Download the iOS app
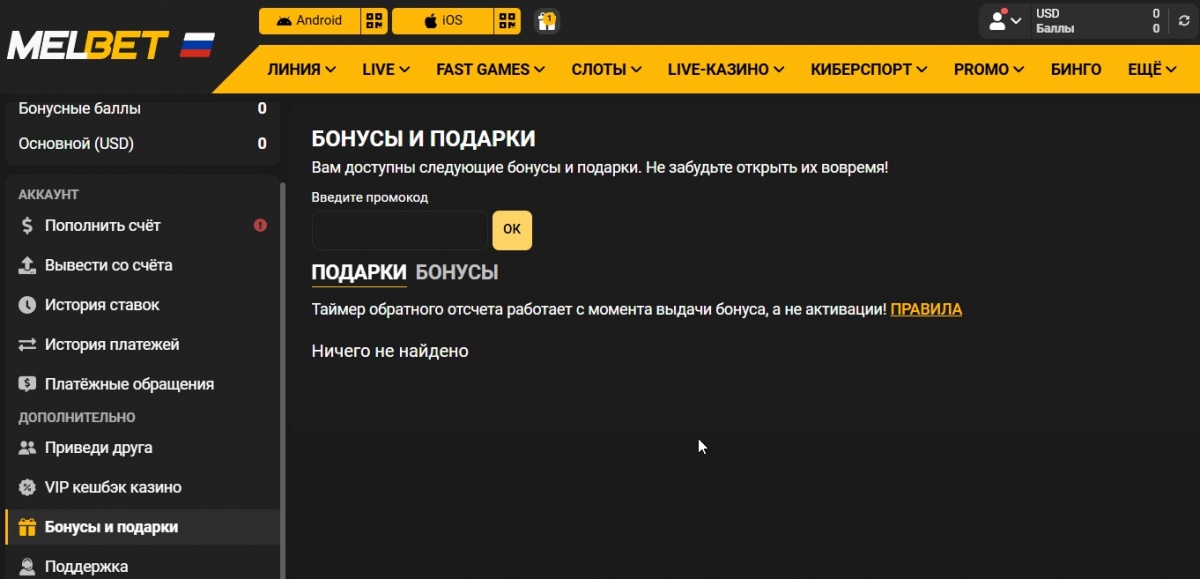The width and height of the screenshot is (1200, 579). click(x=442, y=21)
